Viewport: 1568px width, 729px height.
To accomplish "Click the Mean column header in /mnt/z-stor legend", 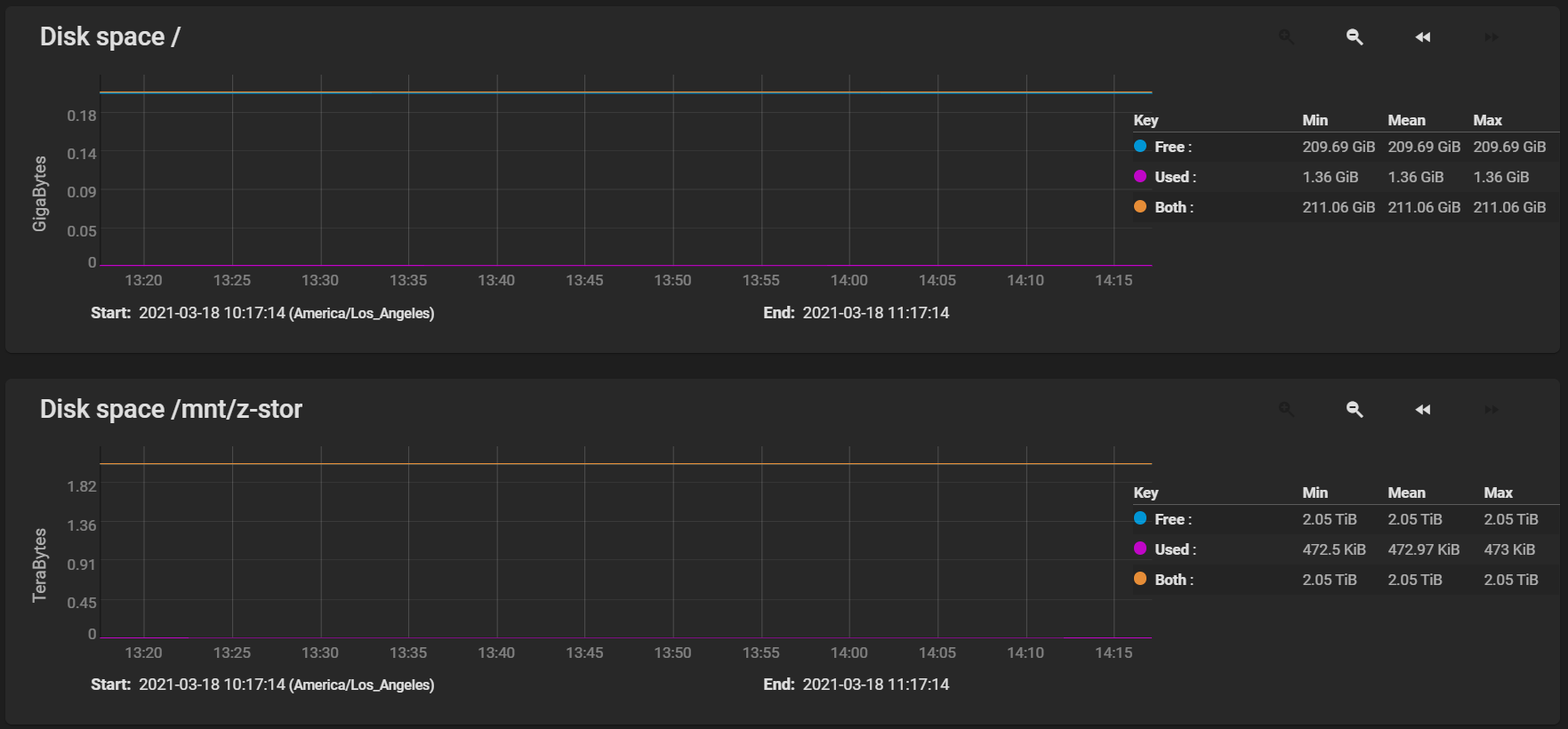I will [1406, 493].
